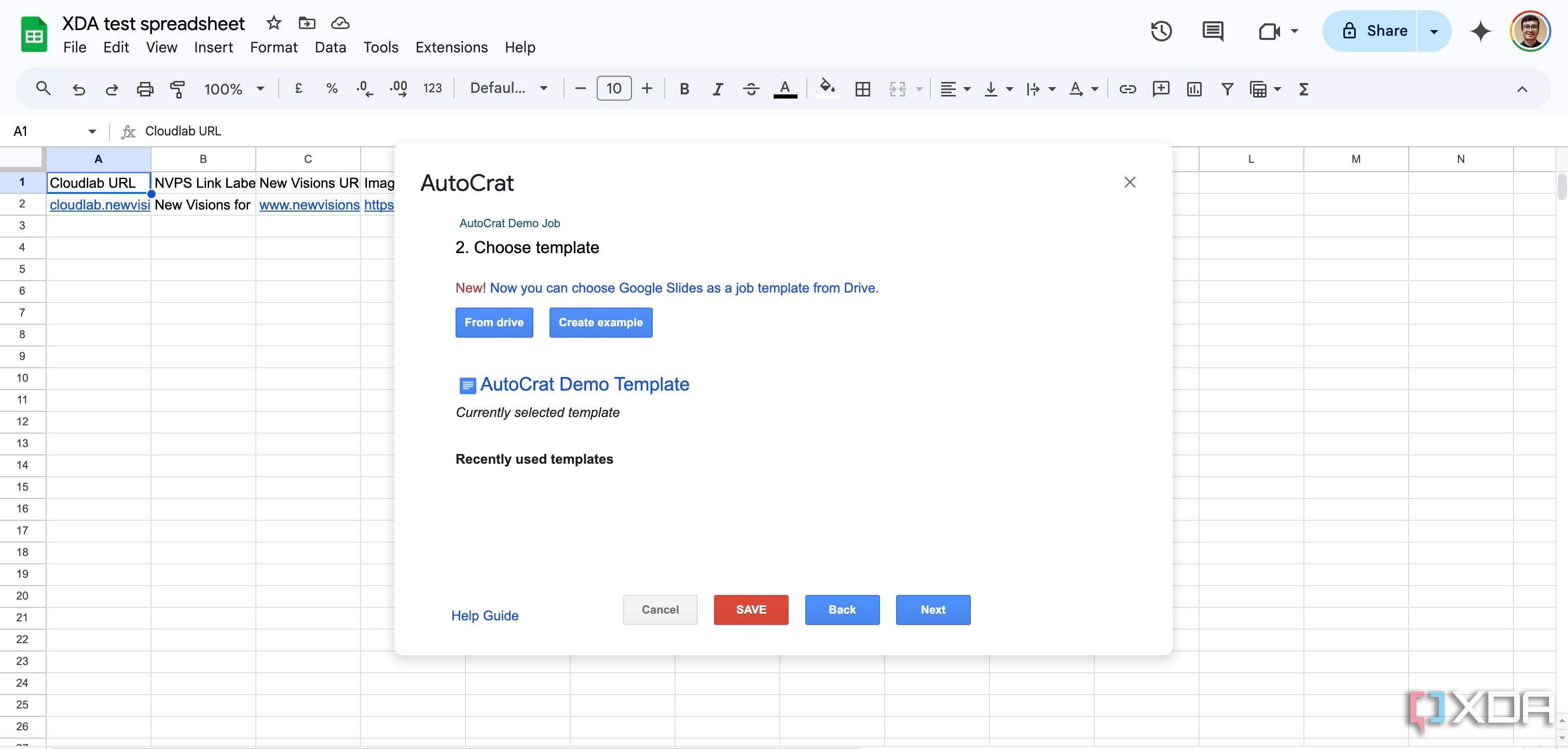
Task: Create a filter
Action: pos(1228,89)
